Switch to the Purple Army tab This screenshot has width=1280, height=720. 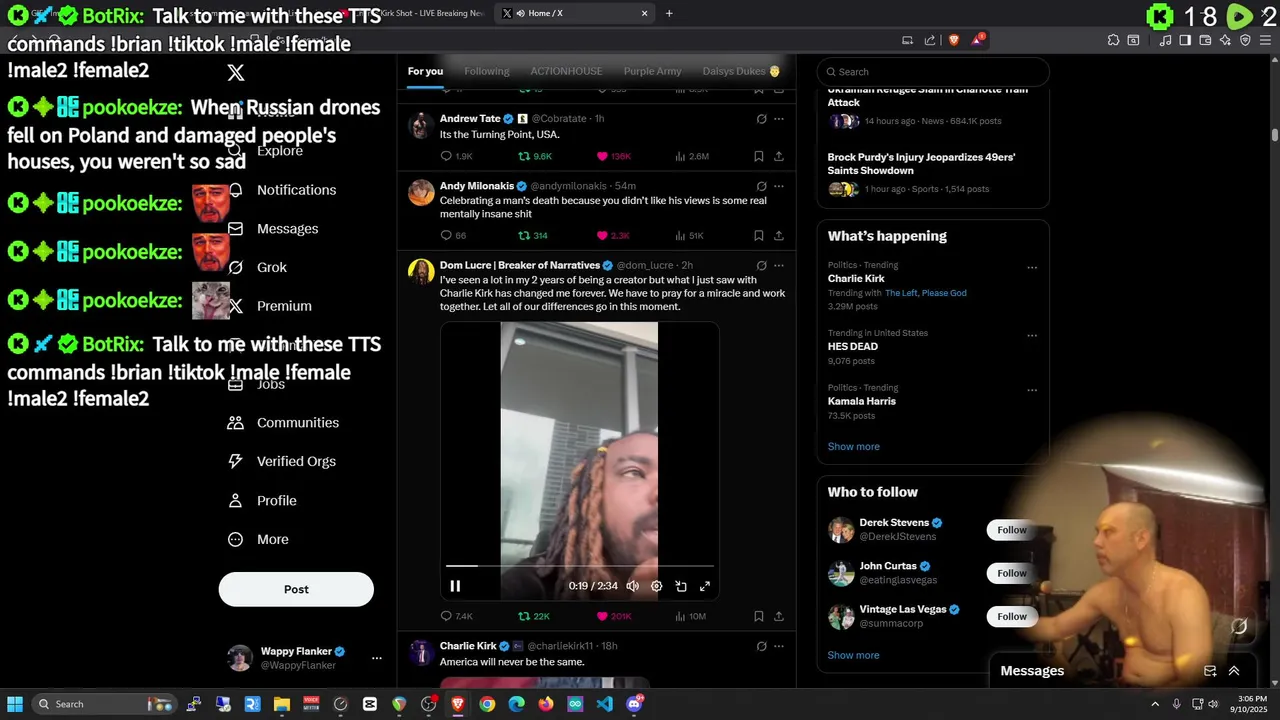pyautogui.click(x=652, y=71)
